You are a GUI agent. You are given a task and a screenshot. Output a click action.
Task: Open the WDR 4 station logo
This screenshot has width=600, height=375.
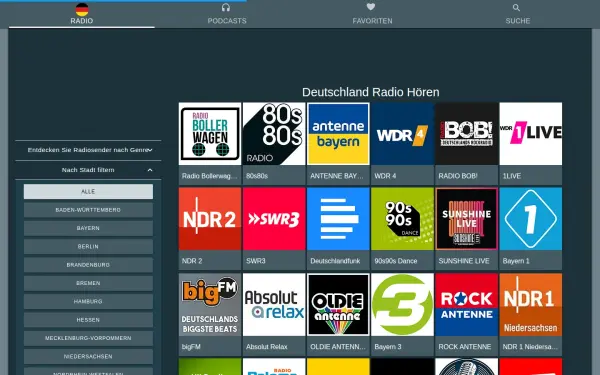tap(402, 134)
